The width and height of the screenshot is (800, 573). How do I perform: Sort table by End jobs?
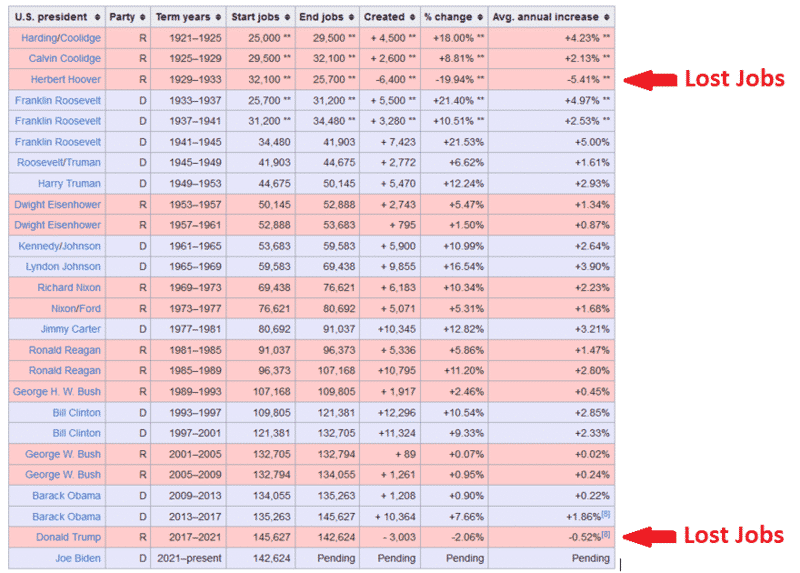coord(351,17)
